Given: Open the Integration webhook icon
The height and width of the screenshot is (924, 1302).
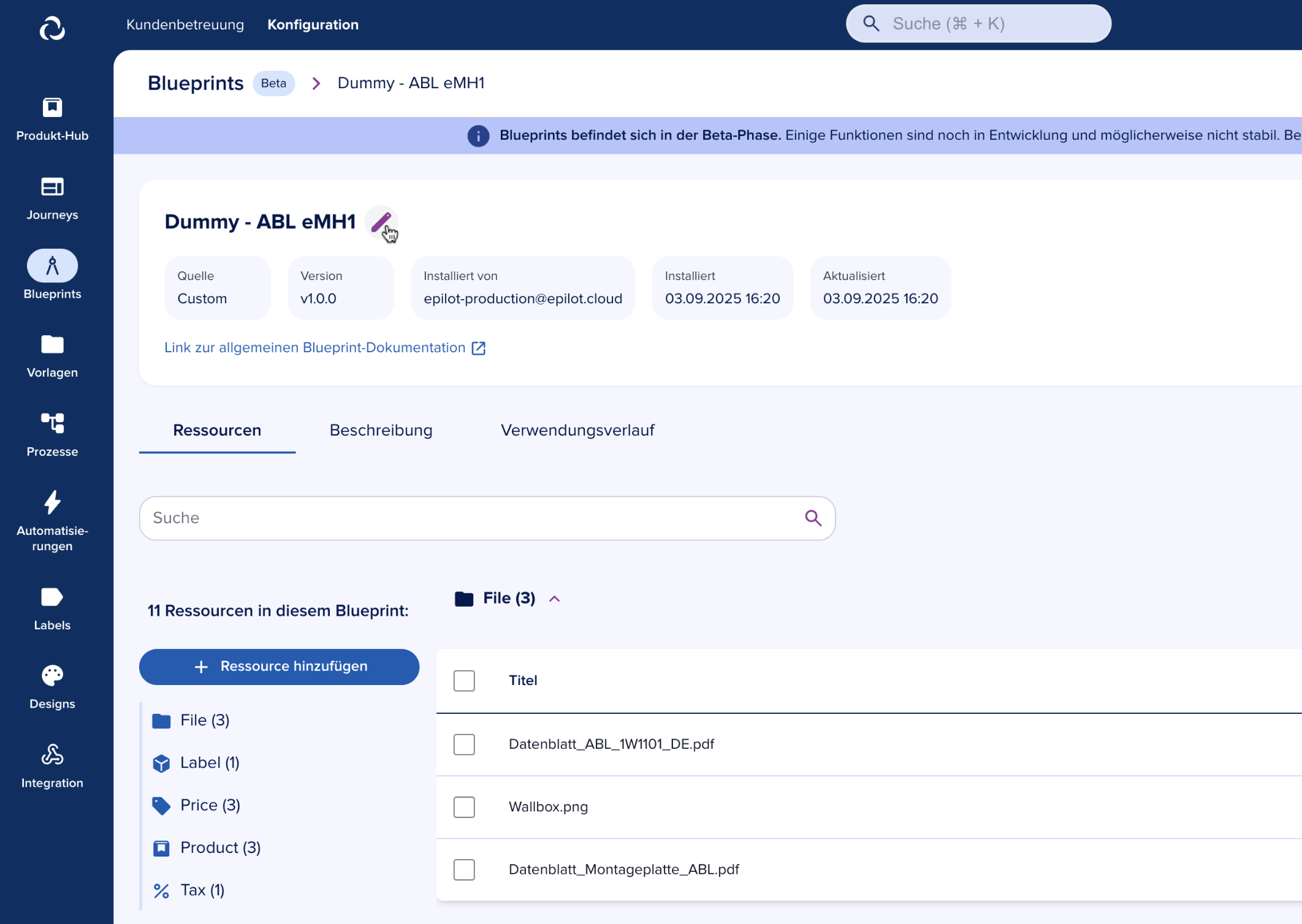Looking at the screenshot, I should click(52, 755).
